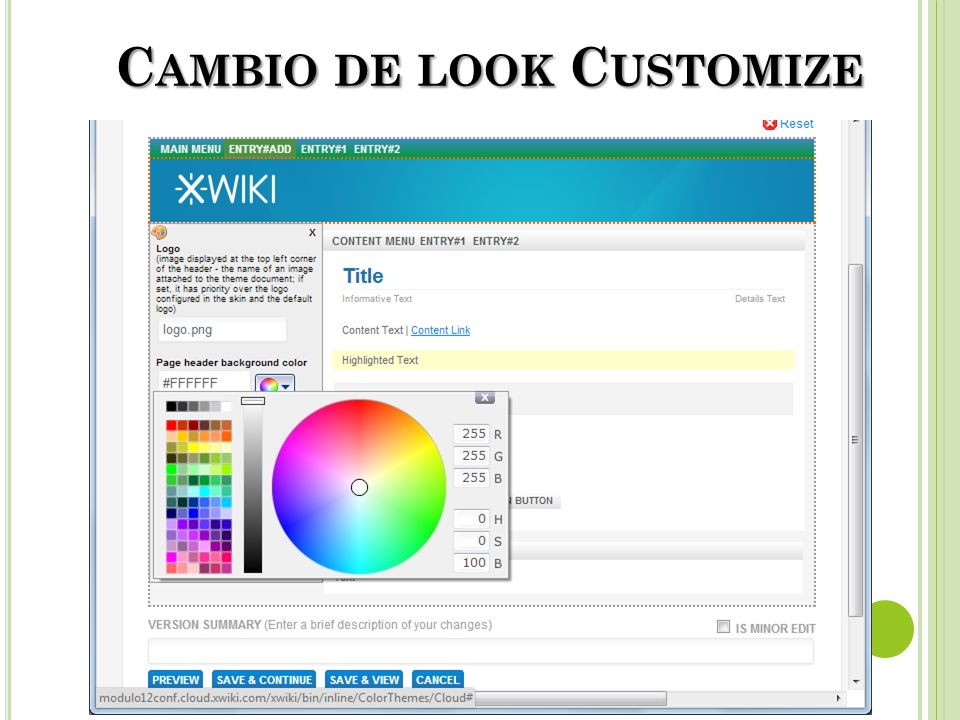Pick the black swatch in grayscale row
This screenshot has height=720, width=960.
(171, 406)
